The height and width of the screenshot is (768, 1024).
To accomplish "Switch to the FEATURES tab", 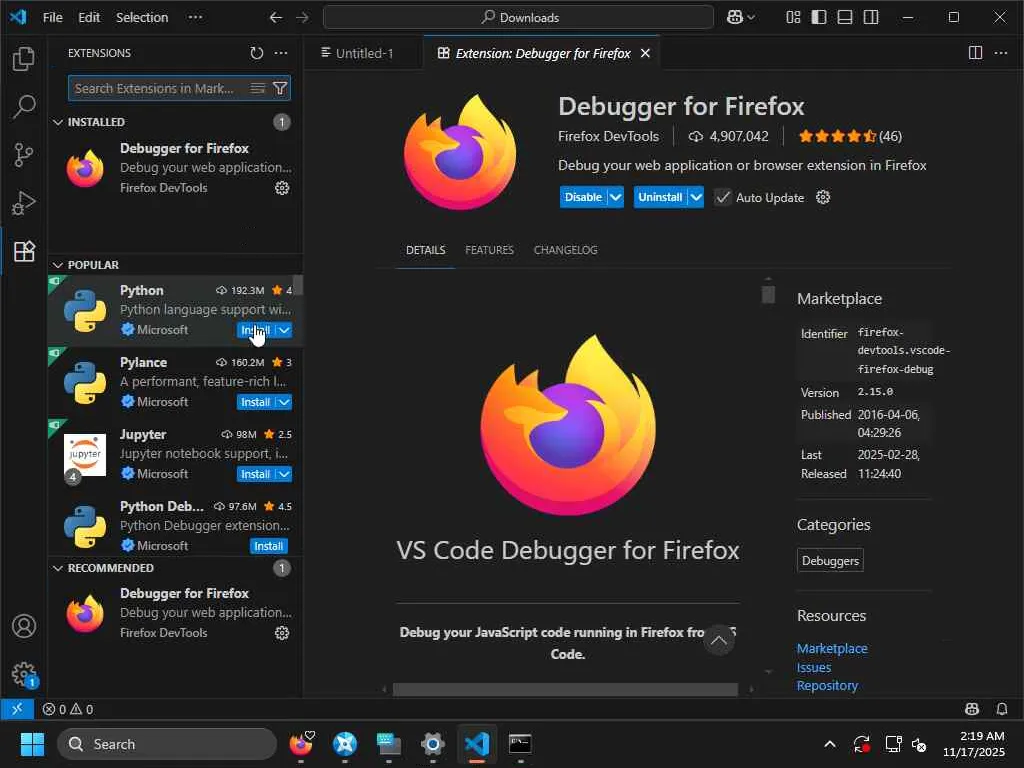I will tap(489, 250).
